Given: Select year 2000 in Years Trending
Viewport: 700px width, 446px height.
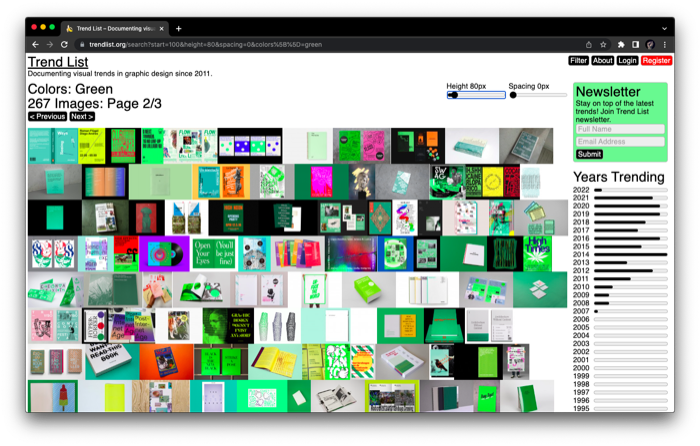Looking at the screenshot, I should pyautogui.click(x=581, y=368).
